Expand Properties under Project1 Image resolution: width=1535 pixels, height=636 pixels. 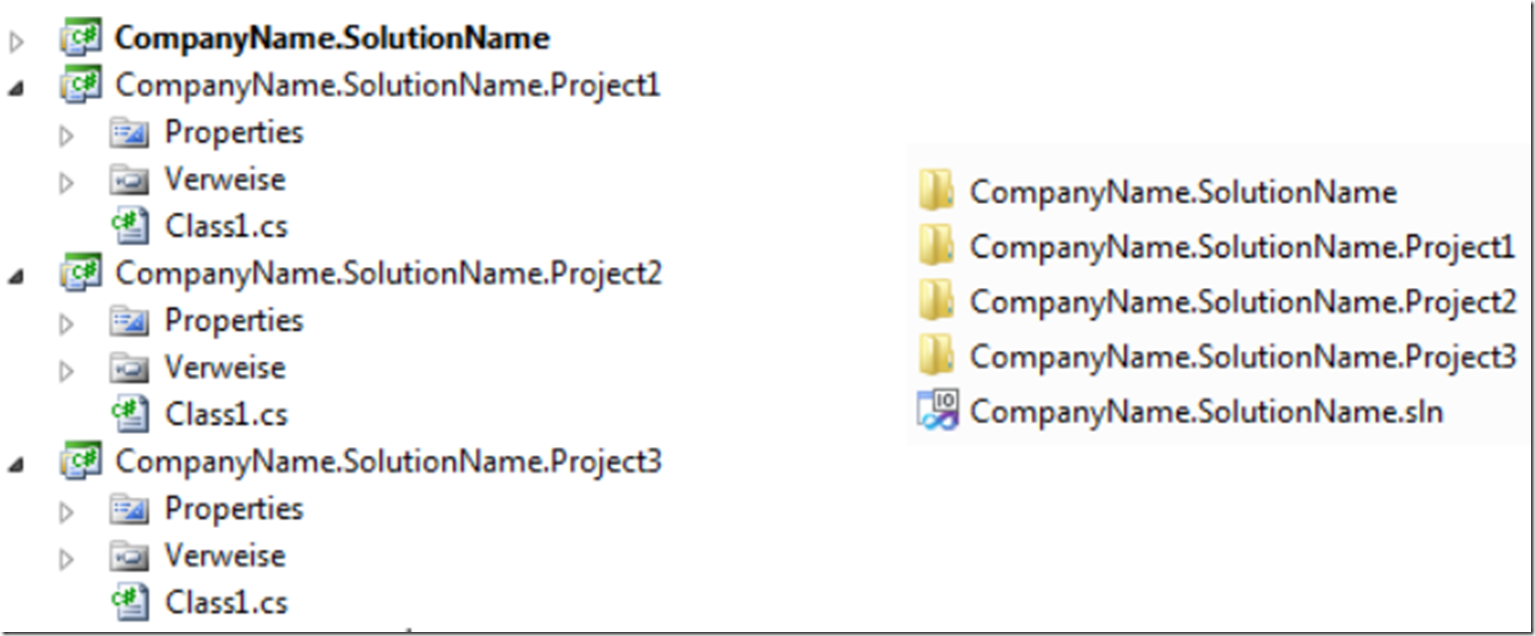66,135
